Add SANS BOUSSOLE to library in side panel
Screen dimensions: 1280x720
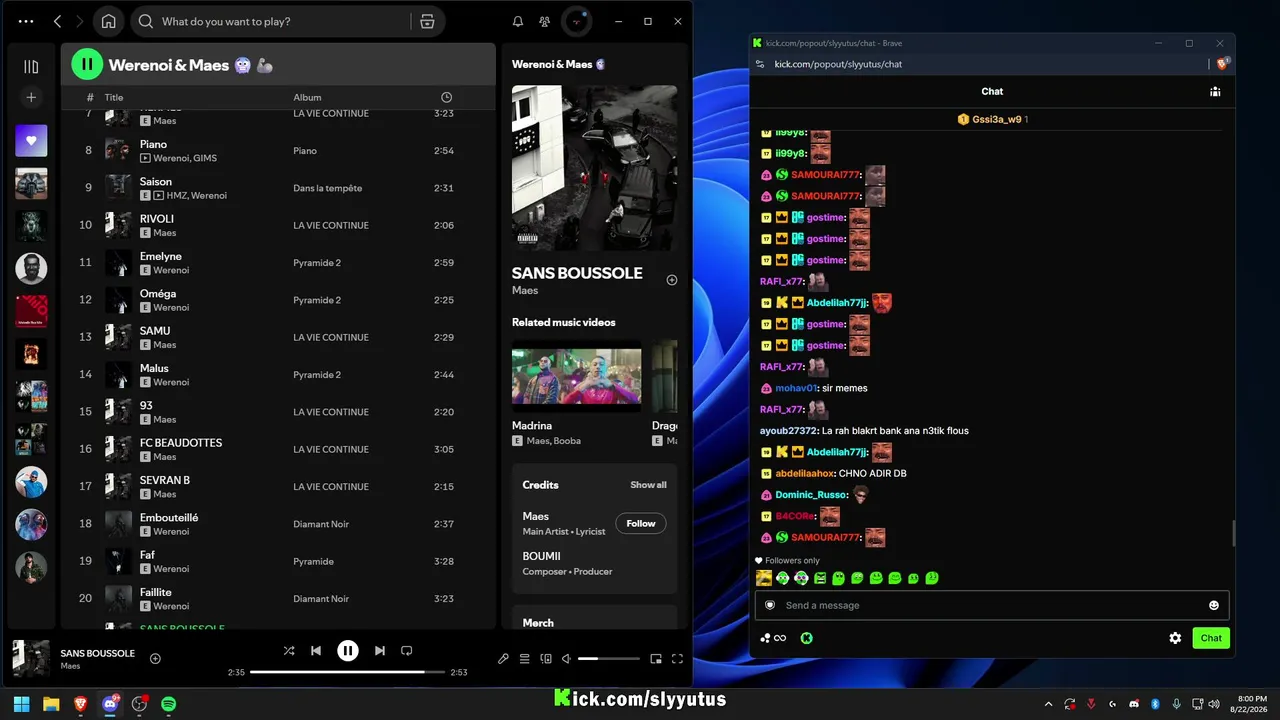click(672, 280)
